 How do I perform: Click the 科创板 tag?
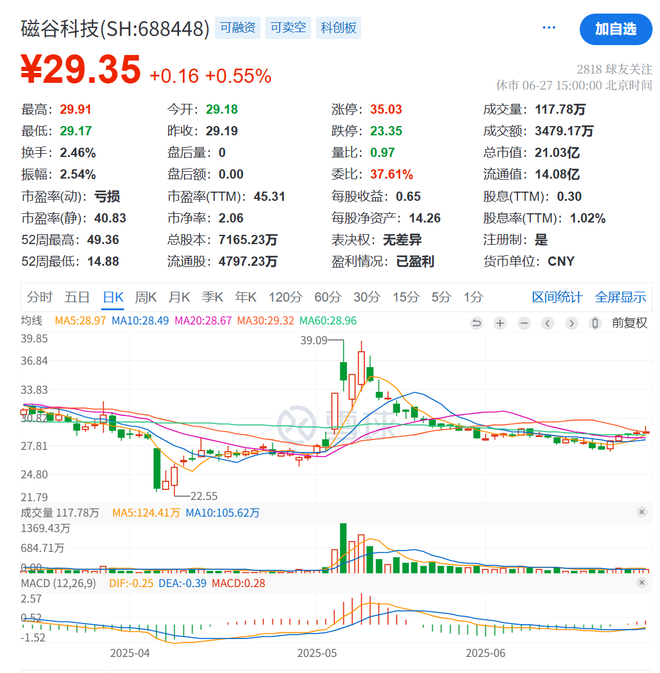click(x=339, y=28)
